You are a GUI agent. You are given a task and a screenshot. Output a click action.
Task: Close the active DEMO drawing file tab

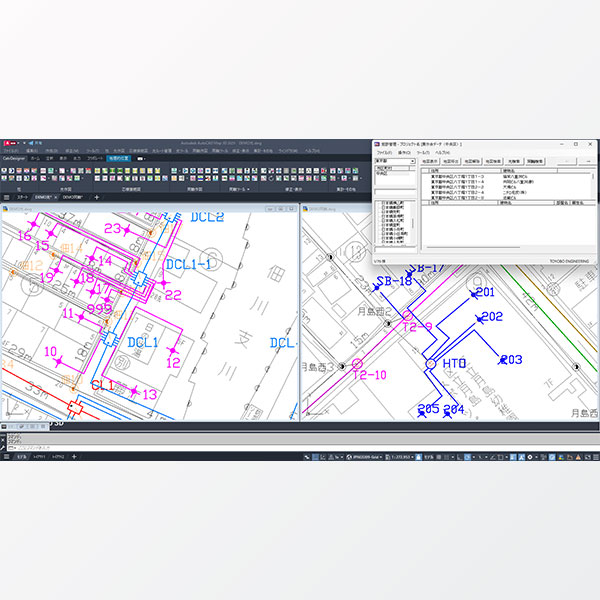click(x=55, y=197)
